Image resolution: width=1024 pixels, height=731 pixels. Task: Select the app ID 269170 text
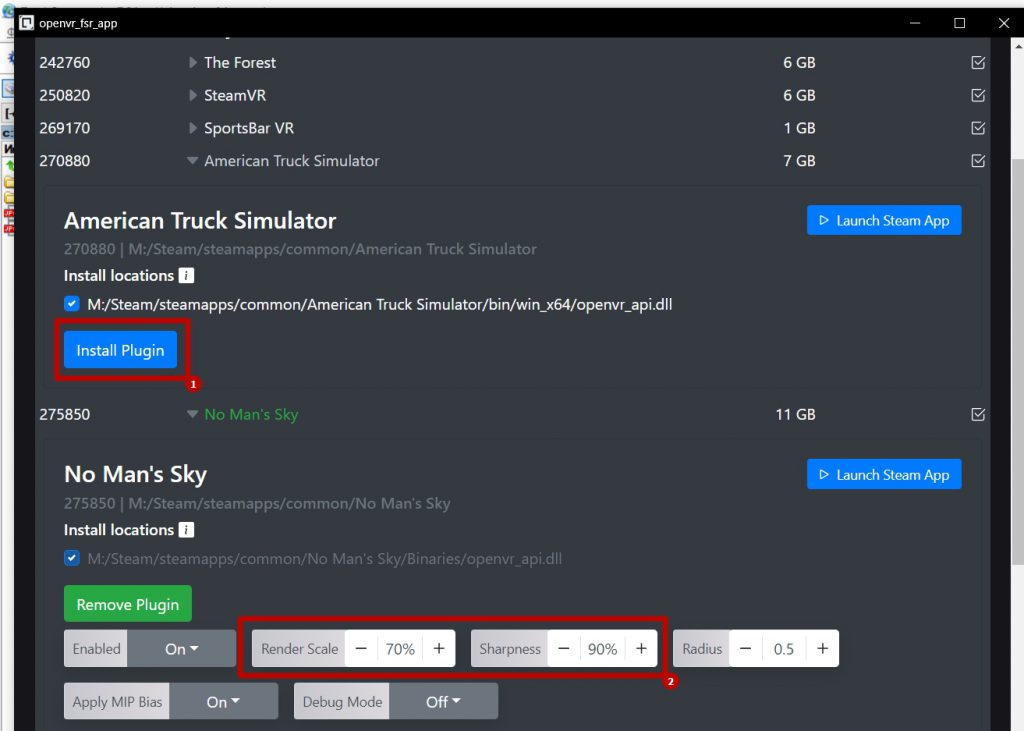click(65, 128)
